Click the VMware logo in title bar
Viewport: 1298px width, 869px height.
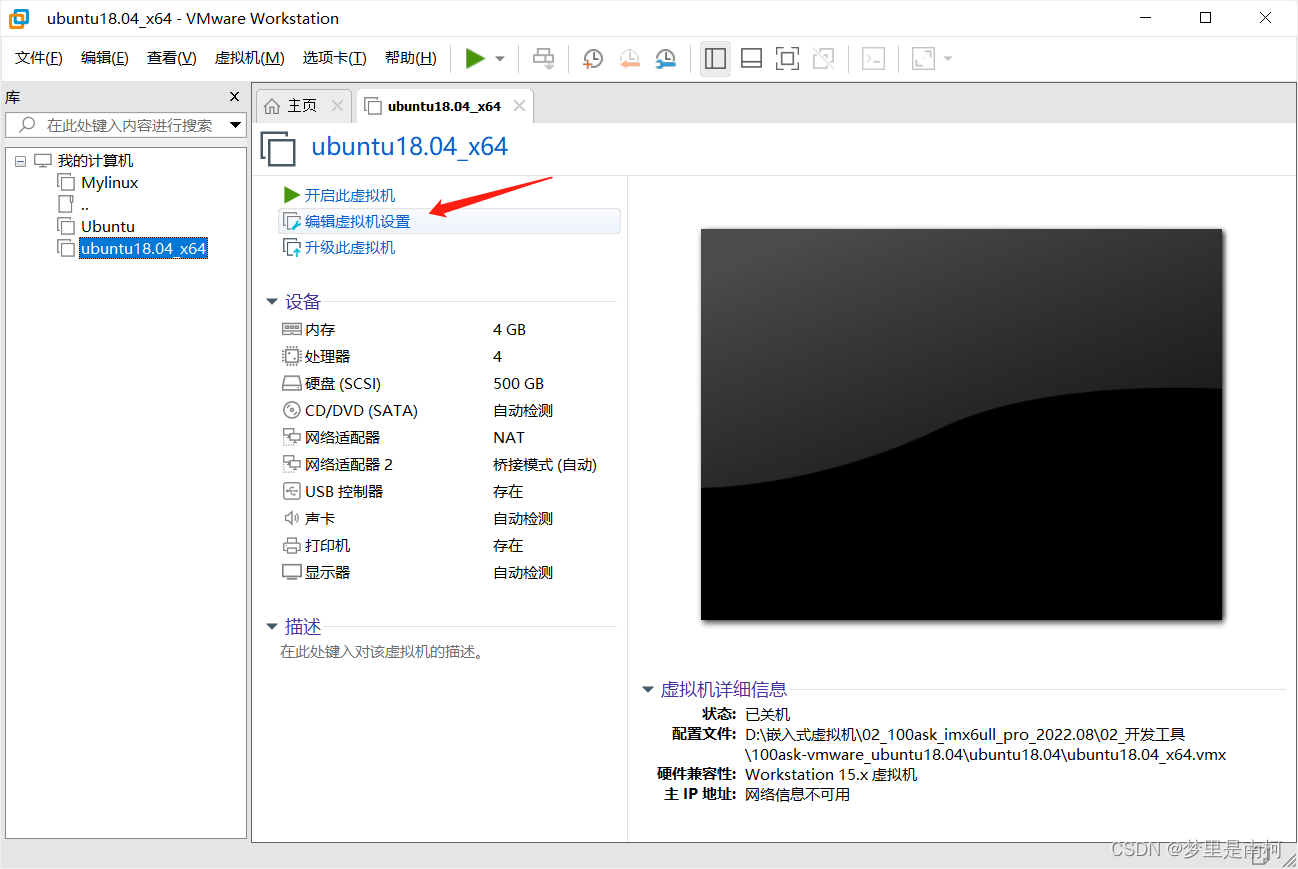tap(19, 18)
